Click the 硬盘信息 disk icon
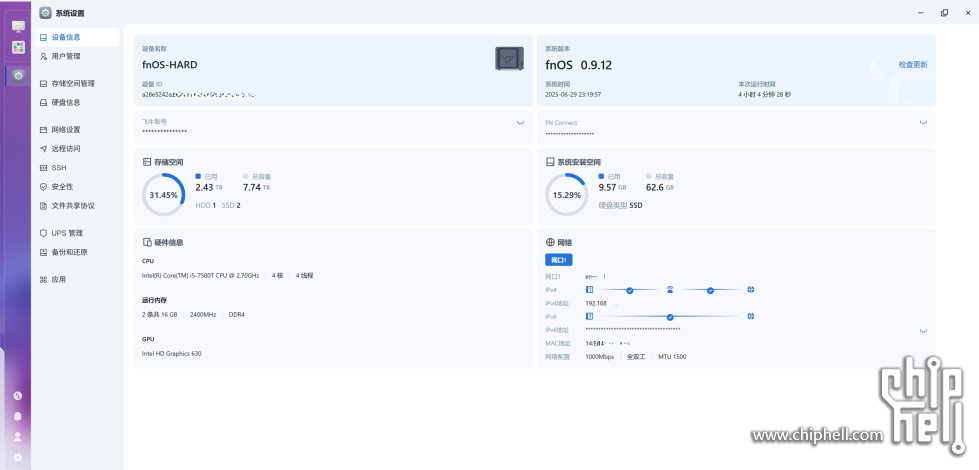 click(x=43, y=102)
